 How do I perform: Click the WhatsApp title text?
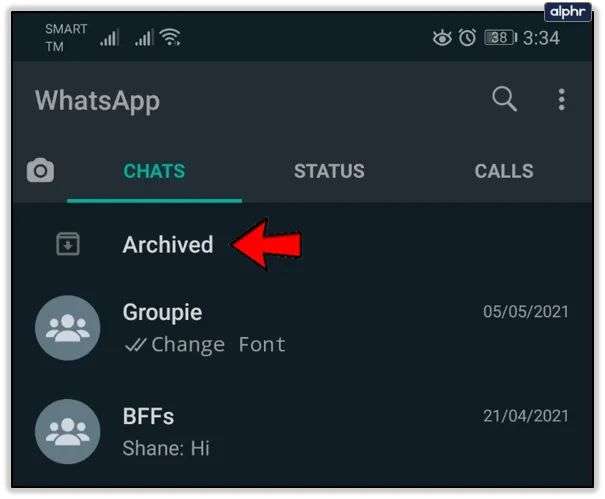(x=97, y=101)
